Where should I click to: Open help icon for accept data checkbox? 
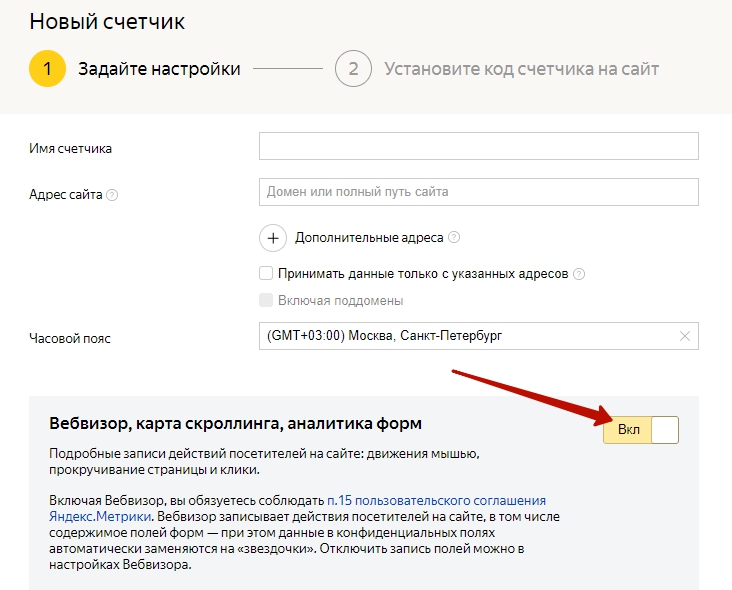click(x=579, y=274)
